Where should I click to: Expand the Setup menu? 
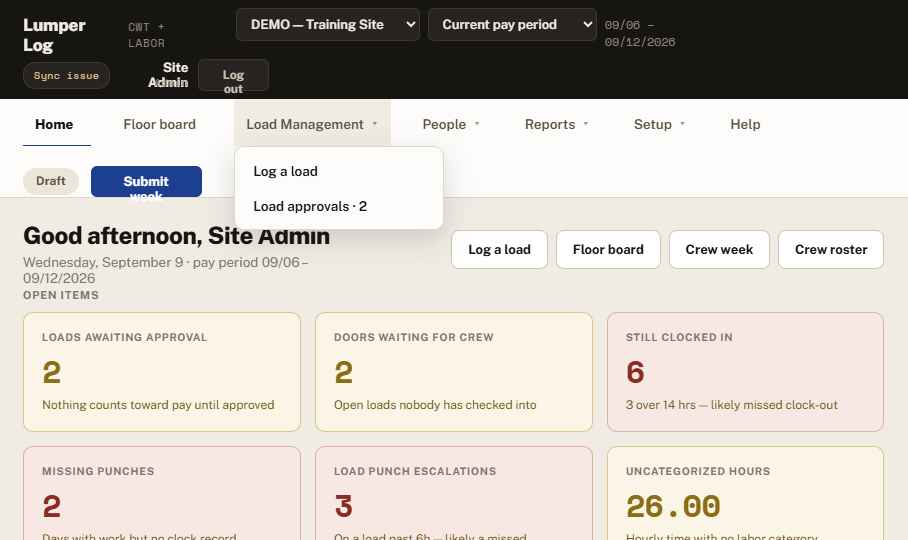pyautogui.click(x=659, y=124)
